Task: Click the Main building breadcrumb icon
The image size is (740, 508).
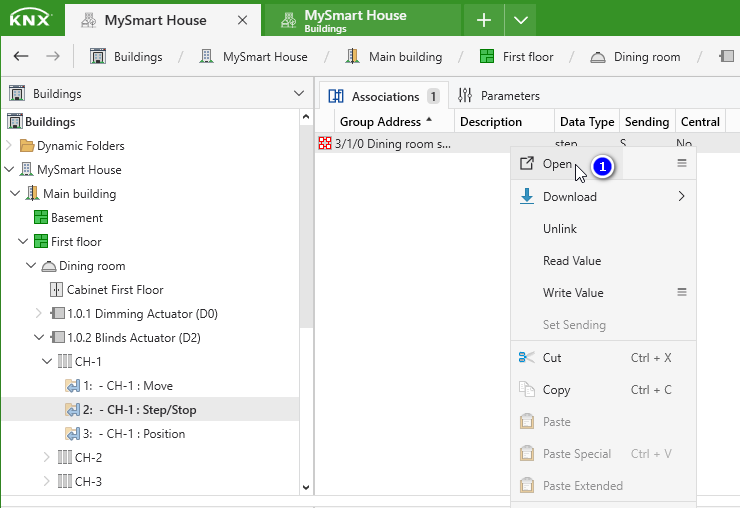Action: click(x=352, y=57)
